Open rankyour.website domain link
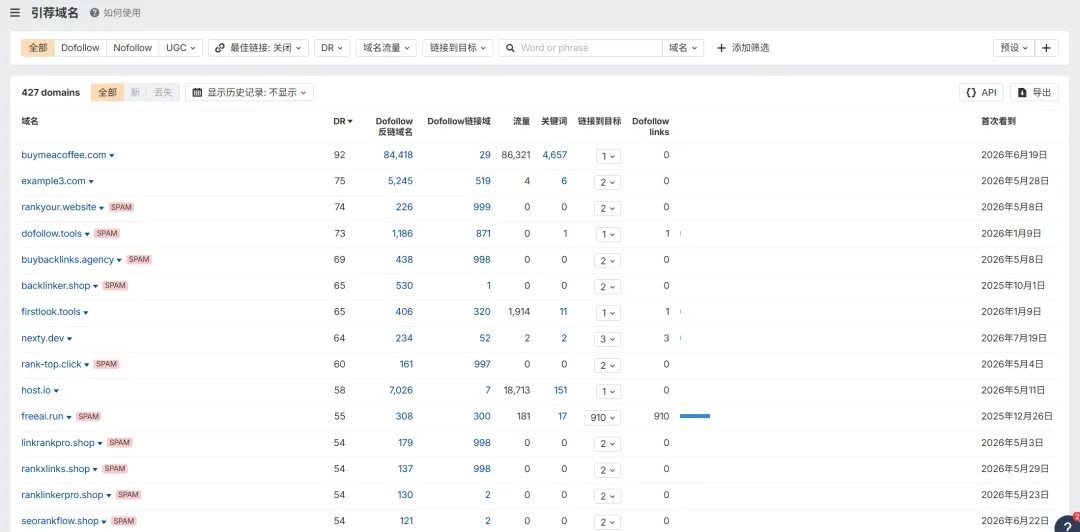The image size is (1080, 532). pyautogui.click(x=59, y=207)
